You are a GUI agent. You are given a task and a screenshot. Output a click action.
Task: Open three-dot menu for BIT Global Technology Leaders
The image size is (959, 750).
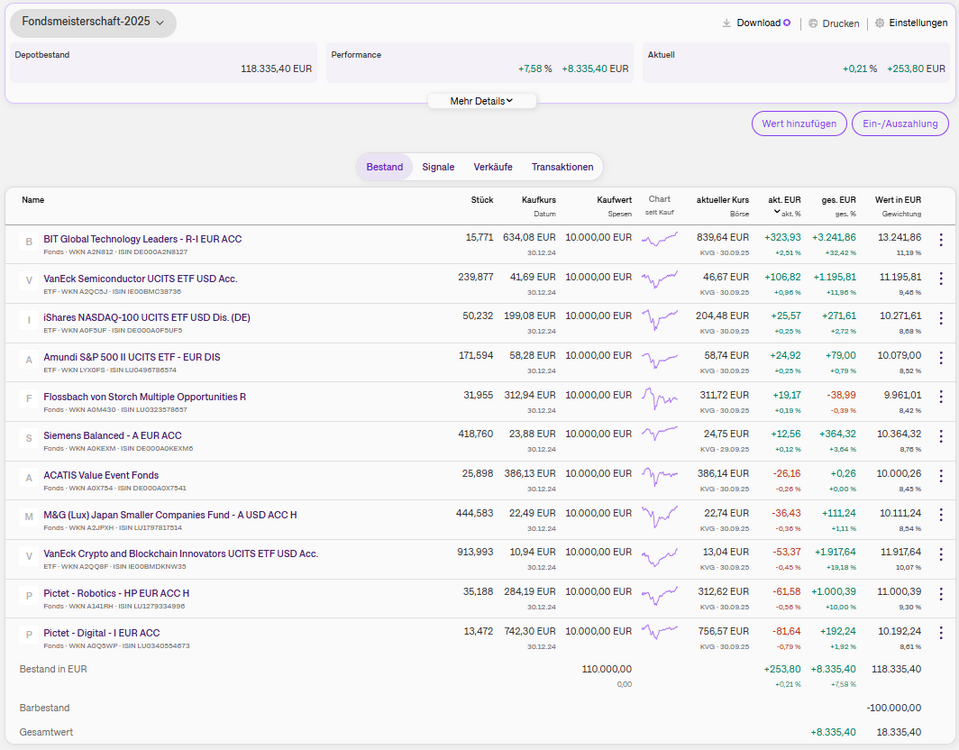940,240
